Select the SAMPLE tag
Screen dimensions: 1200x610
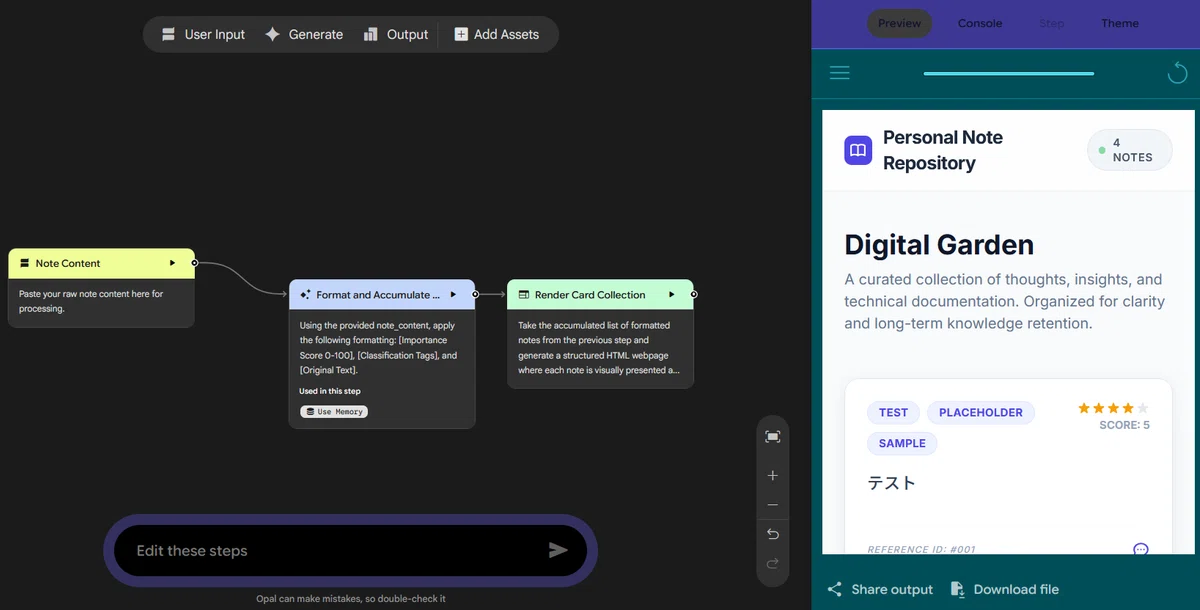point(902,443)
